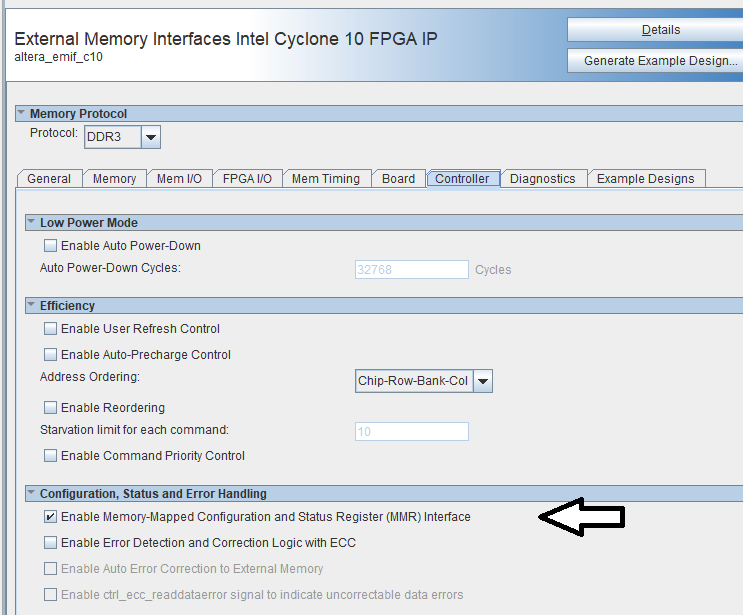The height and width of the screenshot is (615, 743).
Task: Open the Address Ordering dropdown
Action: pyautogui.click(x=424, y=381)
